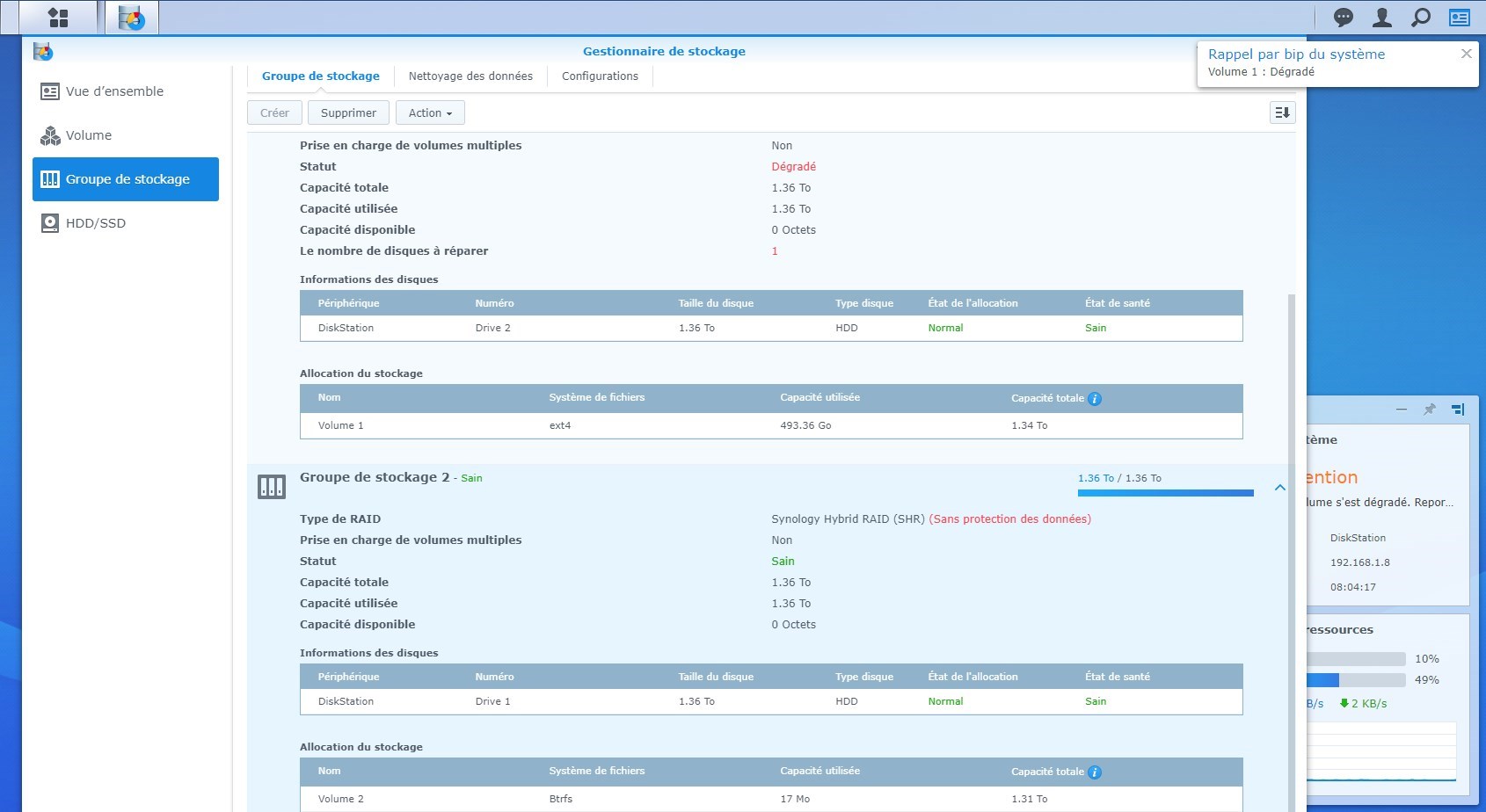This screenshot has height=812, width=1486.
Task: Click the Groupe de stockage 2 disk icon
Action: [x=272, y=487]
